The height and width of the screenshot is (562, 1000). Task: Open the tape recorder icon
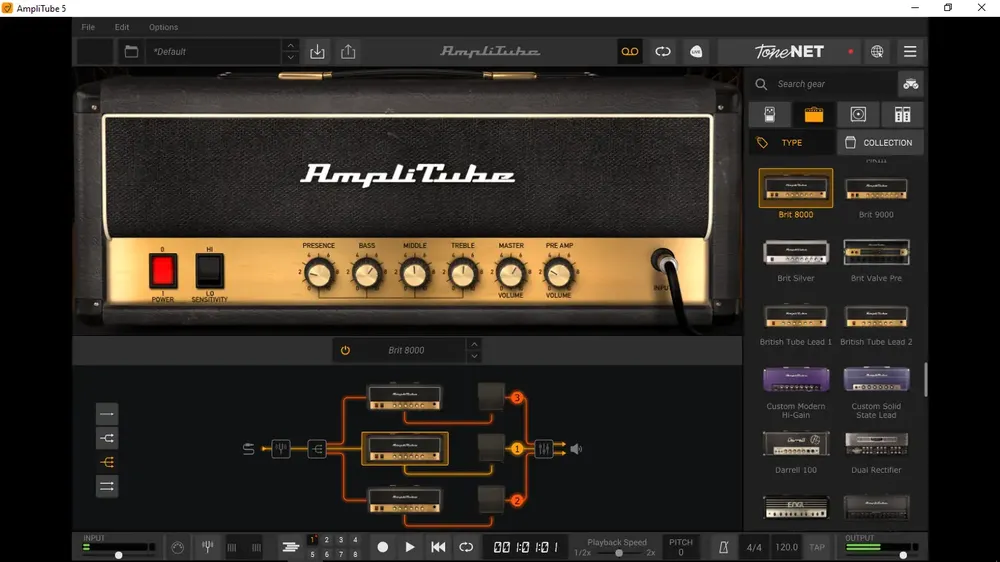629,52
